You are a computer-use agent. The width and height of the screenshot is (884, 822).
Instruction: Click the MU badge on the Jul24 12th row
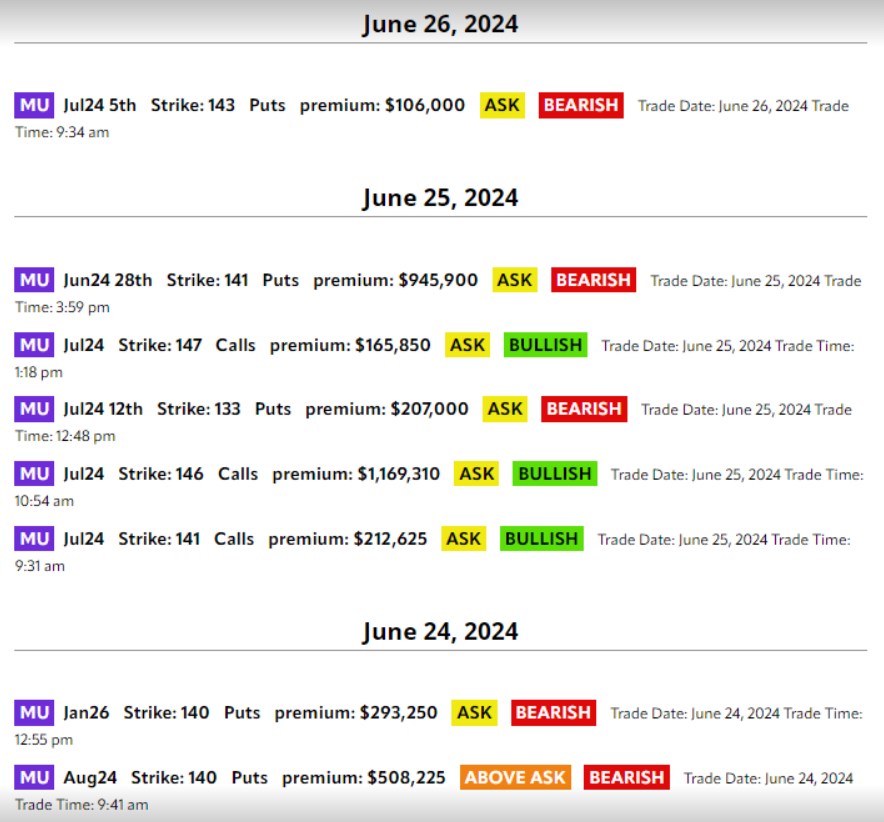tap(34, 409)
